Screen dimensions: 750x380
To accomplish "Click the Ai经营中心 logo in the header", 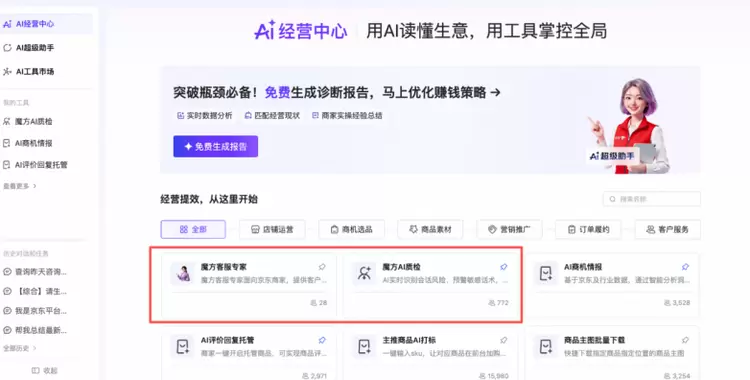I will pyautogui.click(x=301, y=31).
